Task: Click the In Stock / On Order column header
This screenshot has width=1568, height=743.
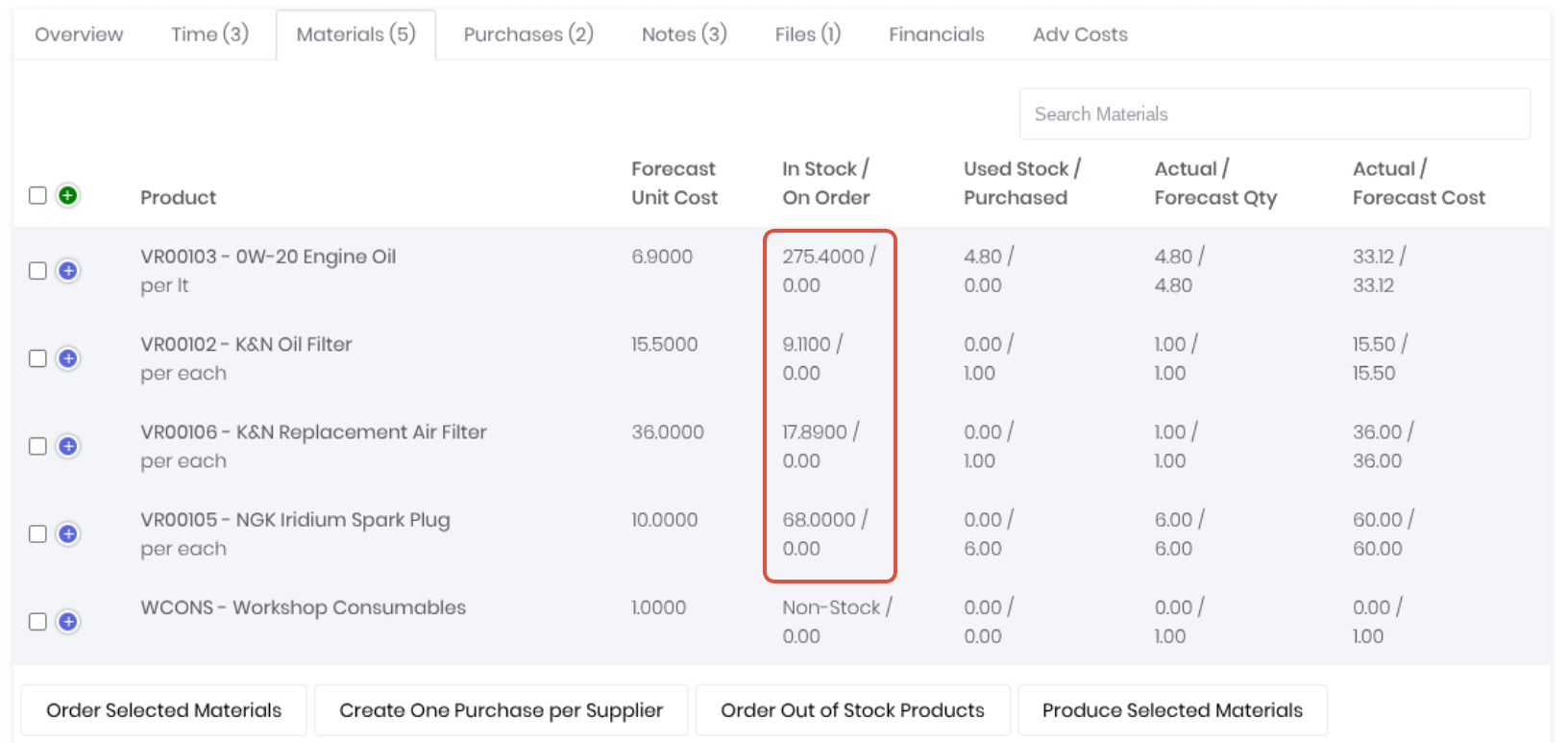Action: point(826,183)
